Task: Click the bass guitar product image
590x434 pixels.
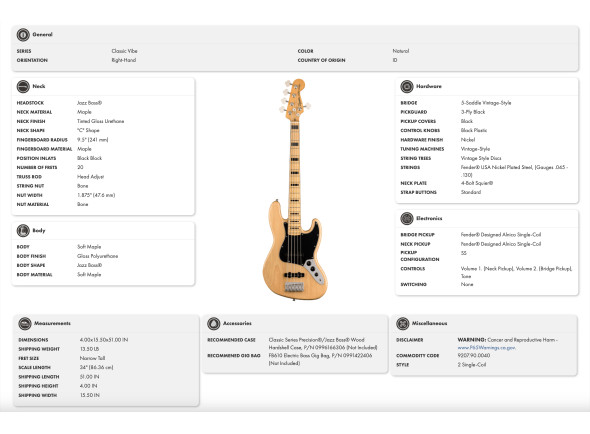Action: (295, 189)
